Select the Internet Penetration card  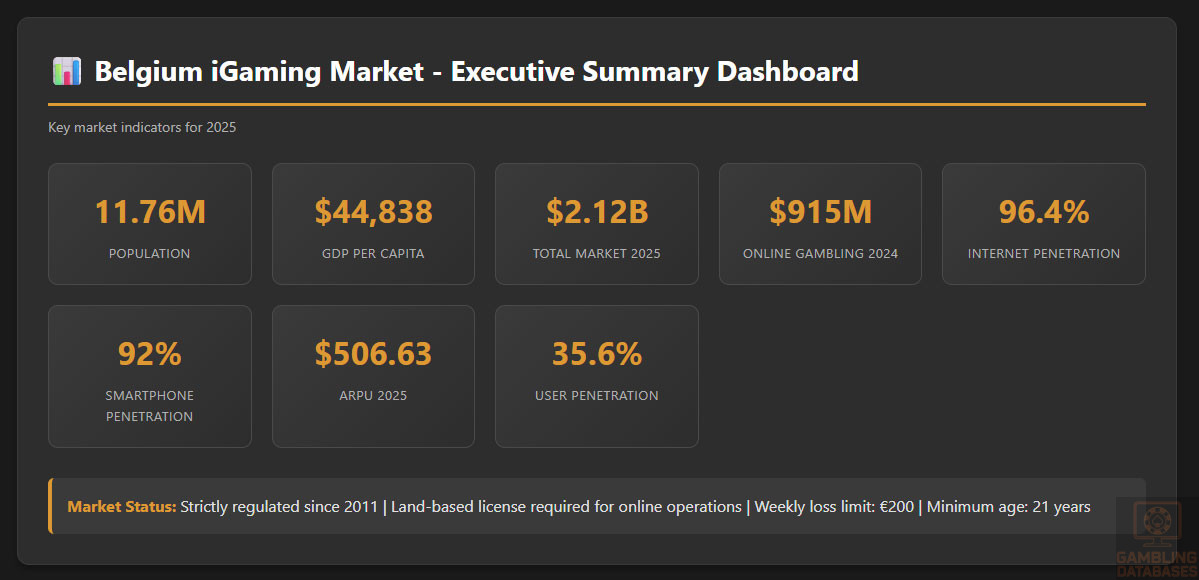pos(1043,224)
